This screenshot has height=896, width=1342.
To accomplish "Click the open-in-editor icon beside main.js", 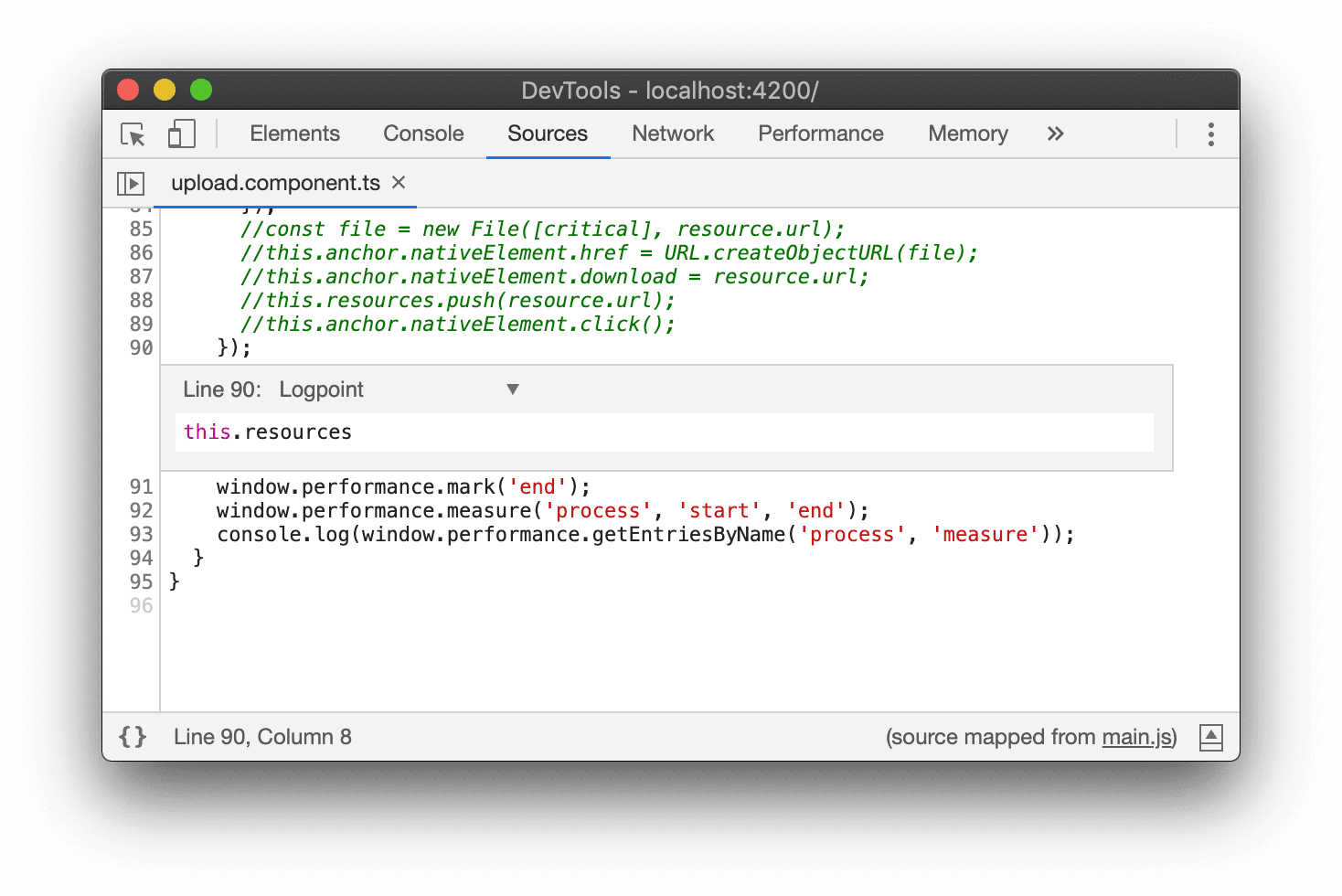I will click(1211, 737).
